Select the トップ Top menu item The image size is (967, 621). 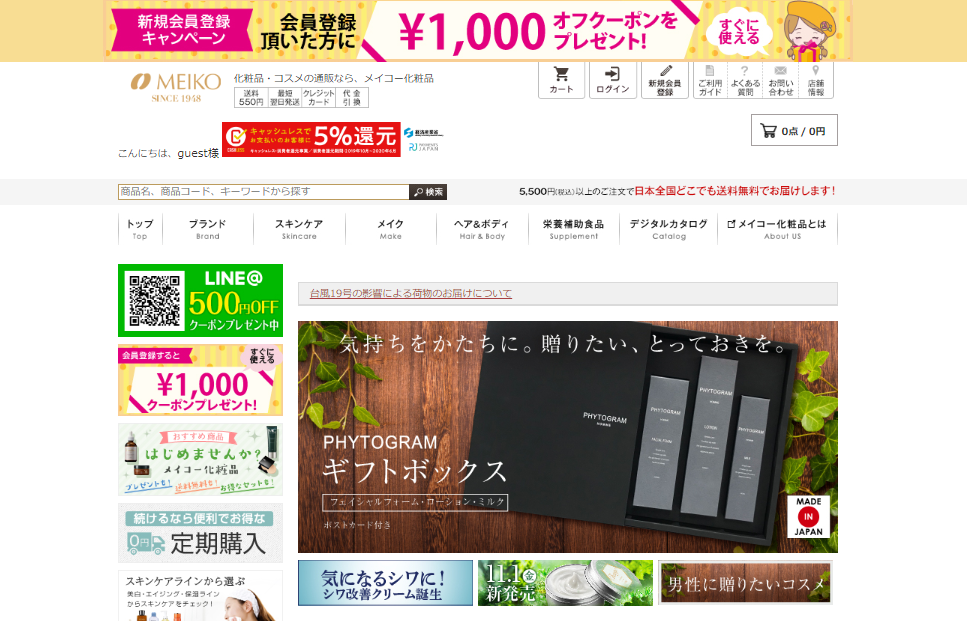140,229
